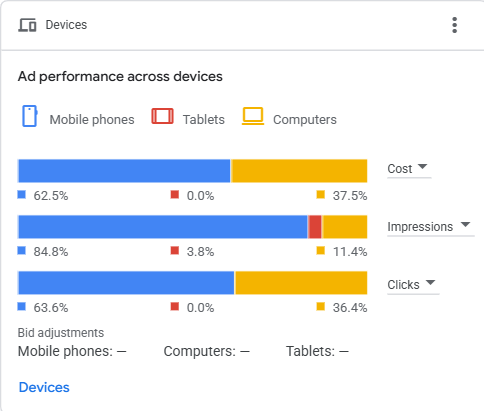The image size is (484, 411).
Task: Click the Tablets legend label
Action: tap(204, 120)
